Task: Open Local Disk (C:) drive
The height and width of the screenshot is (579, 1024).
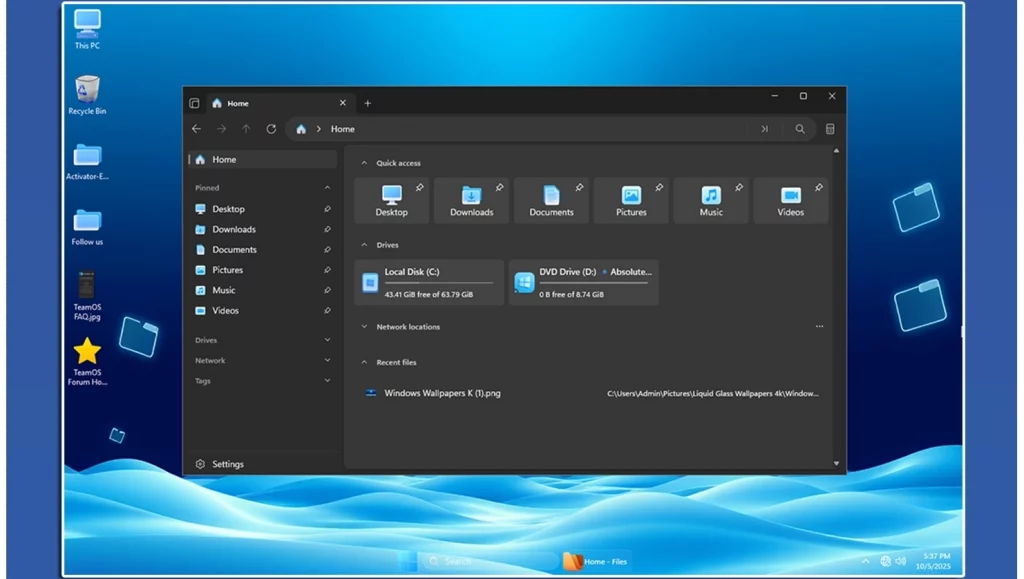Action: click(429, 282)
